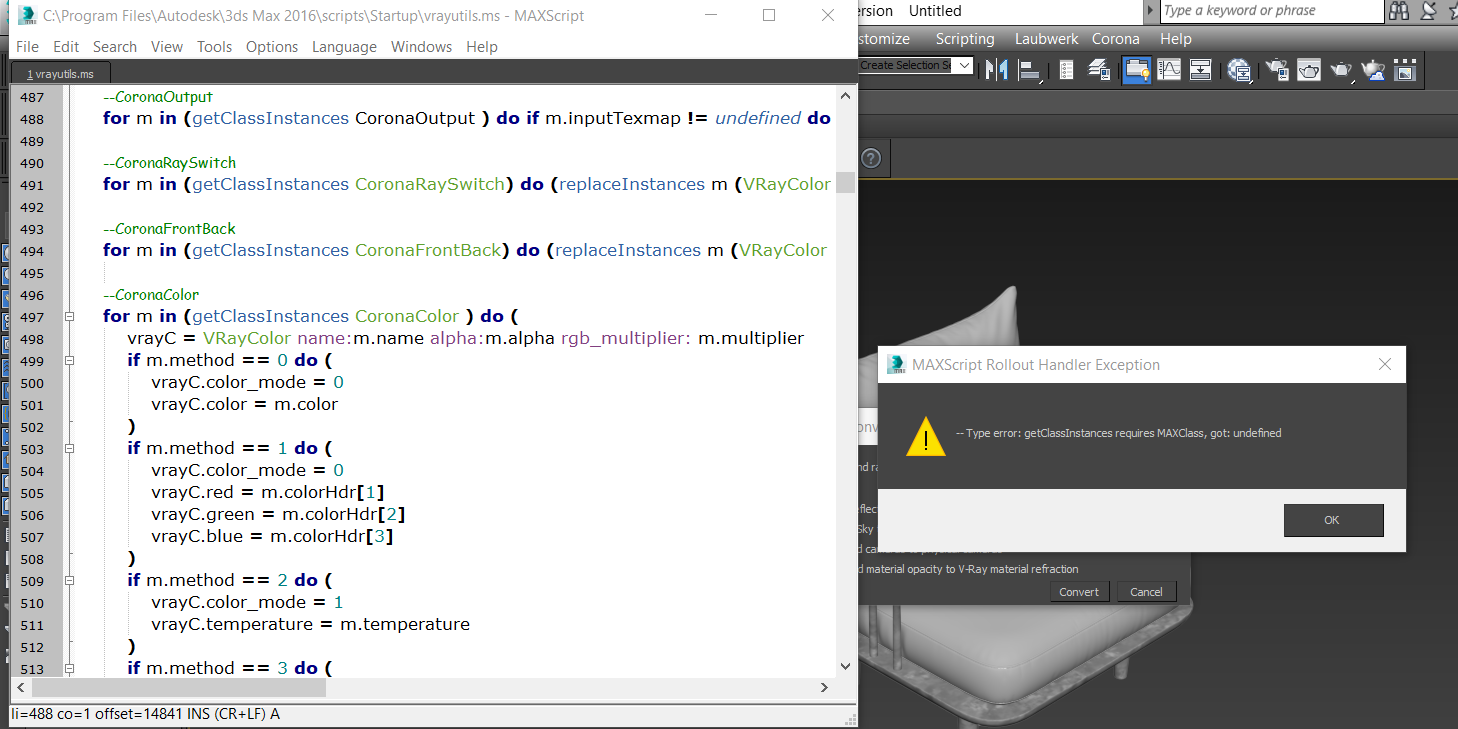
Task: Click 'vrayC.green = m.colorHdr[2]' code line
Action: click(277, 514)
